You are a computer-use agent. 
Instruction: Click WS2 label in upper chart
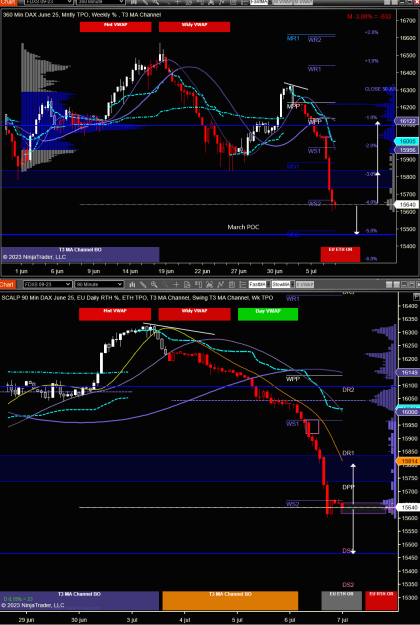(x=314, y=204)
